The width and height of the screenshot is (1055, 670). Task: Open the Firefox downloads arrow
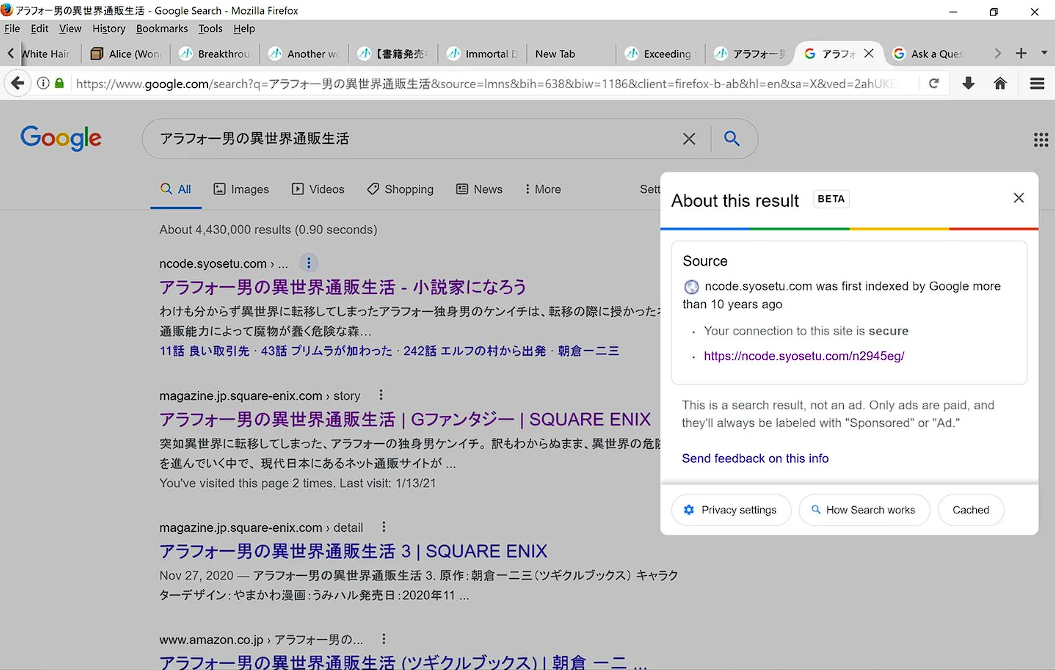tap(968, 83)
